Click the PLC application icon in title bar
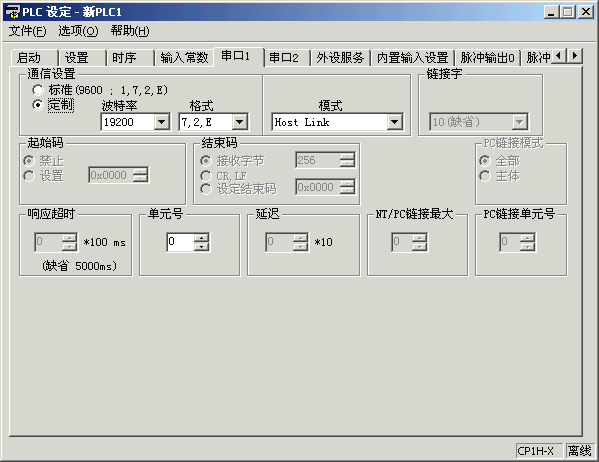Image resolution: width=599 pixels, height=462 pixels. point(12,12)
